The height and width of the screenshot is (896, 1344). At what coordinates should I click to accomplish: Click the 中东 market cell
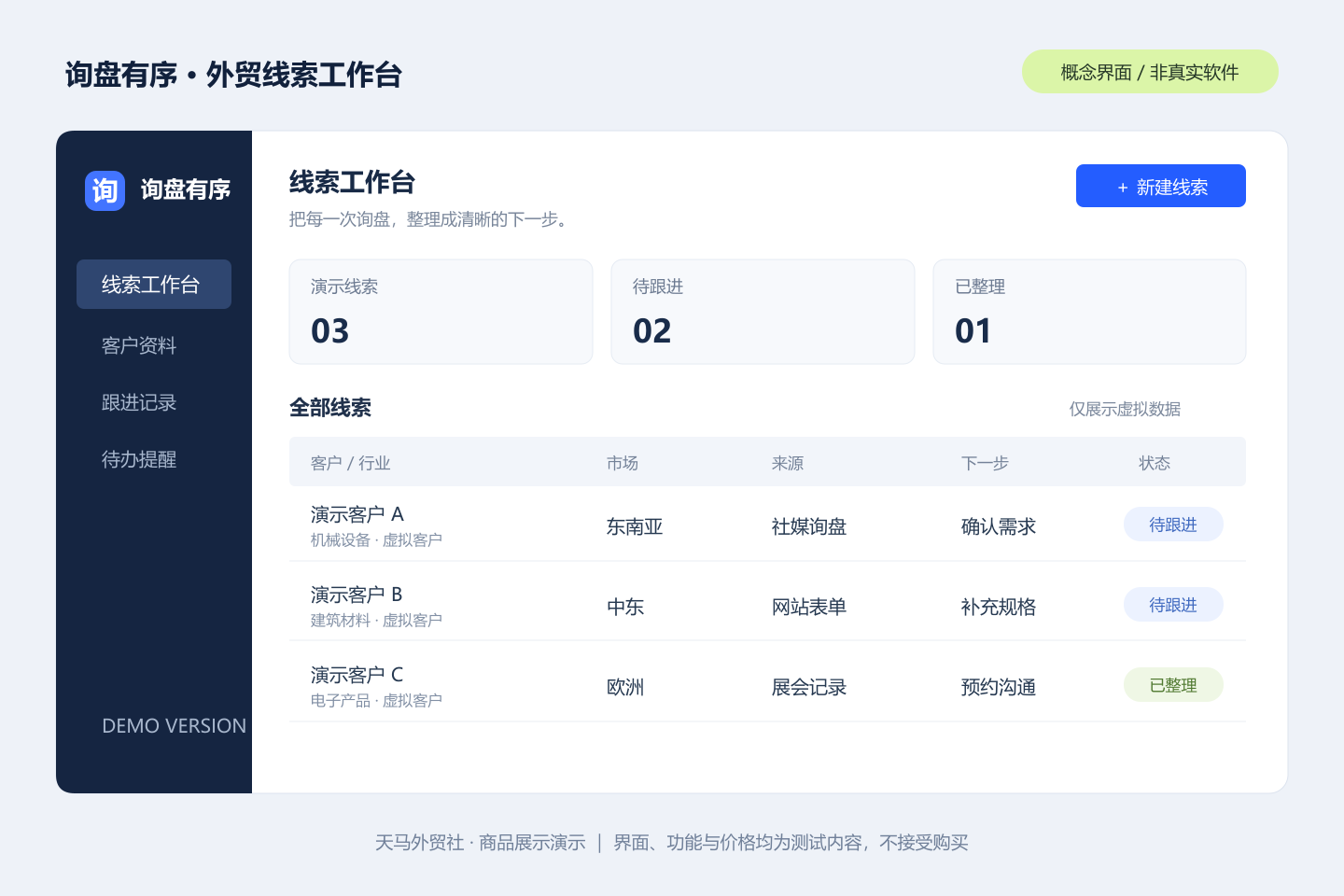tap(625, 607)
